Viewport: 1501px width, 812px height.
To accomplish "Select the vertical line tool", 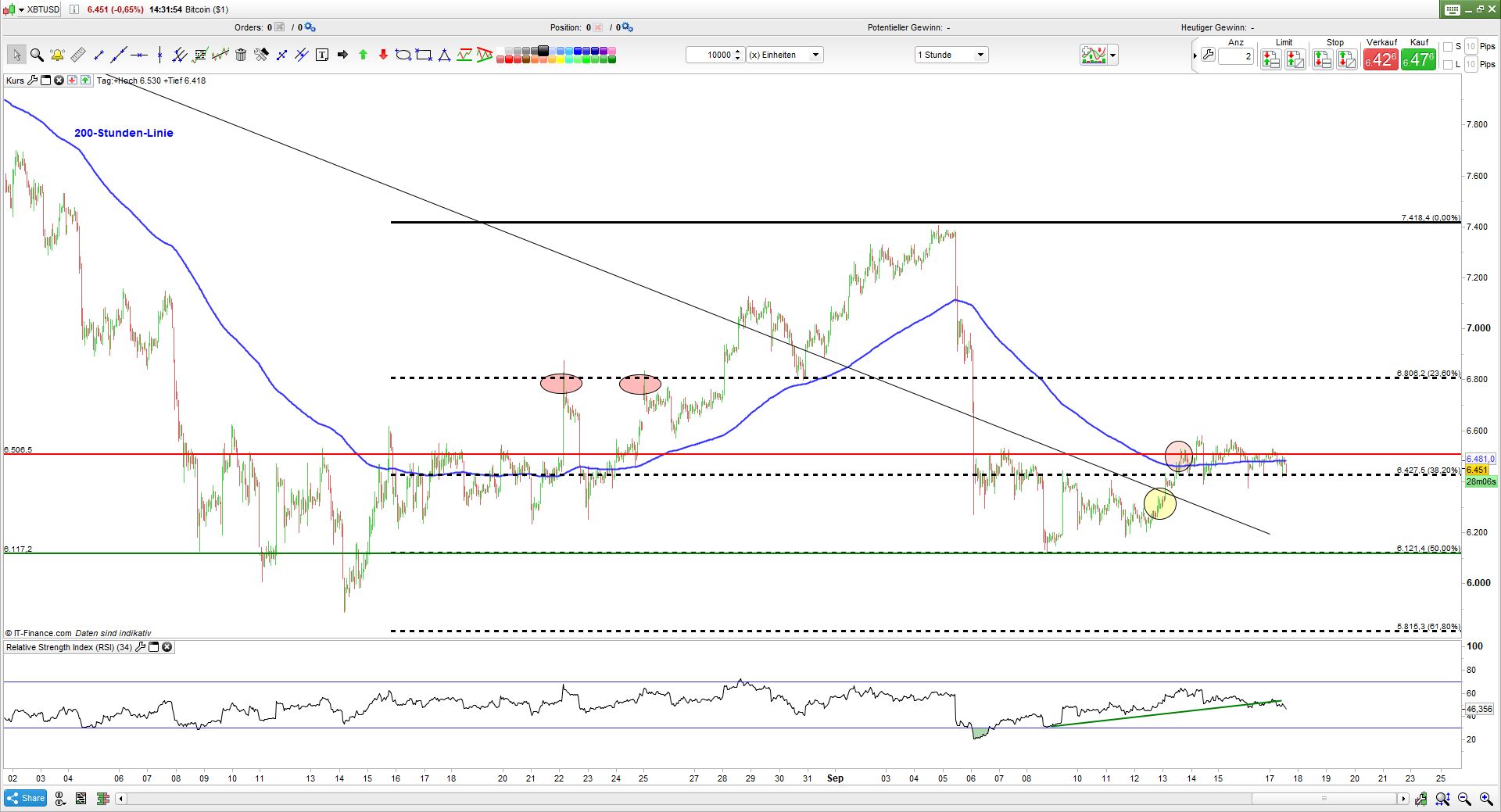I will tap(159, 55).
